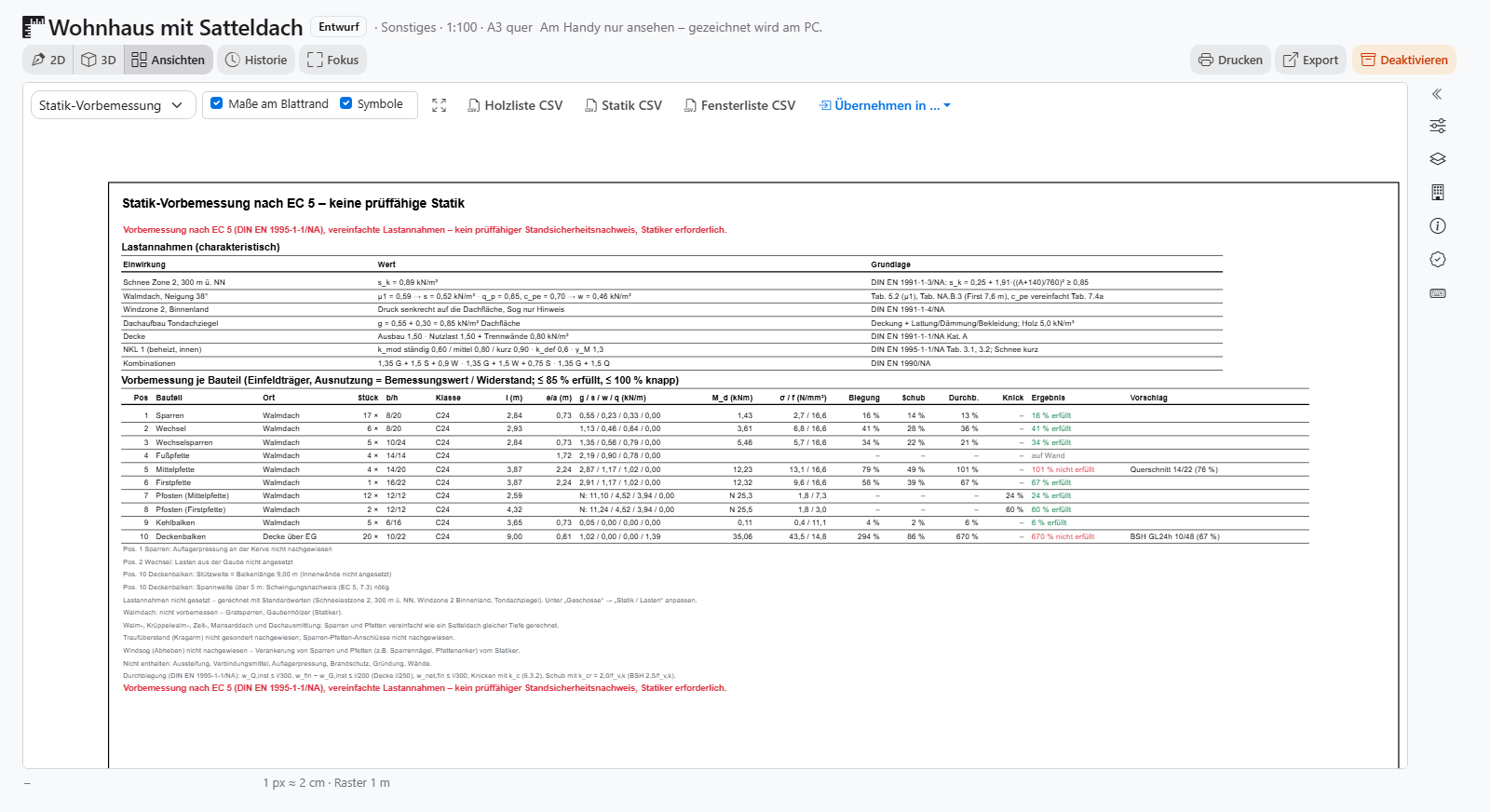Click the suggestion BSH GL24h 10/48 (67 %)
This screenshot has height=812, width=1490.
1174,536
